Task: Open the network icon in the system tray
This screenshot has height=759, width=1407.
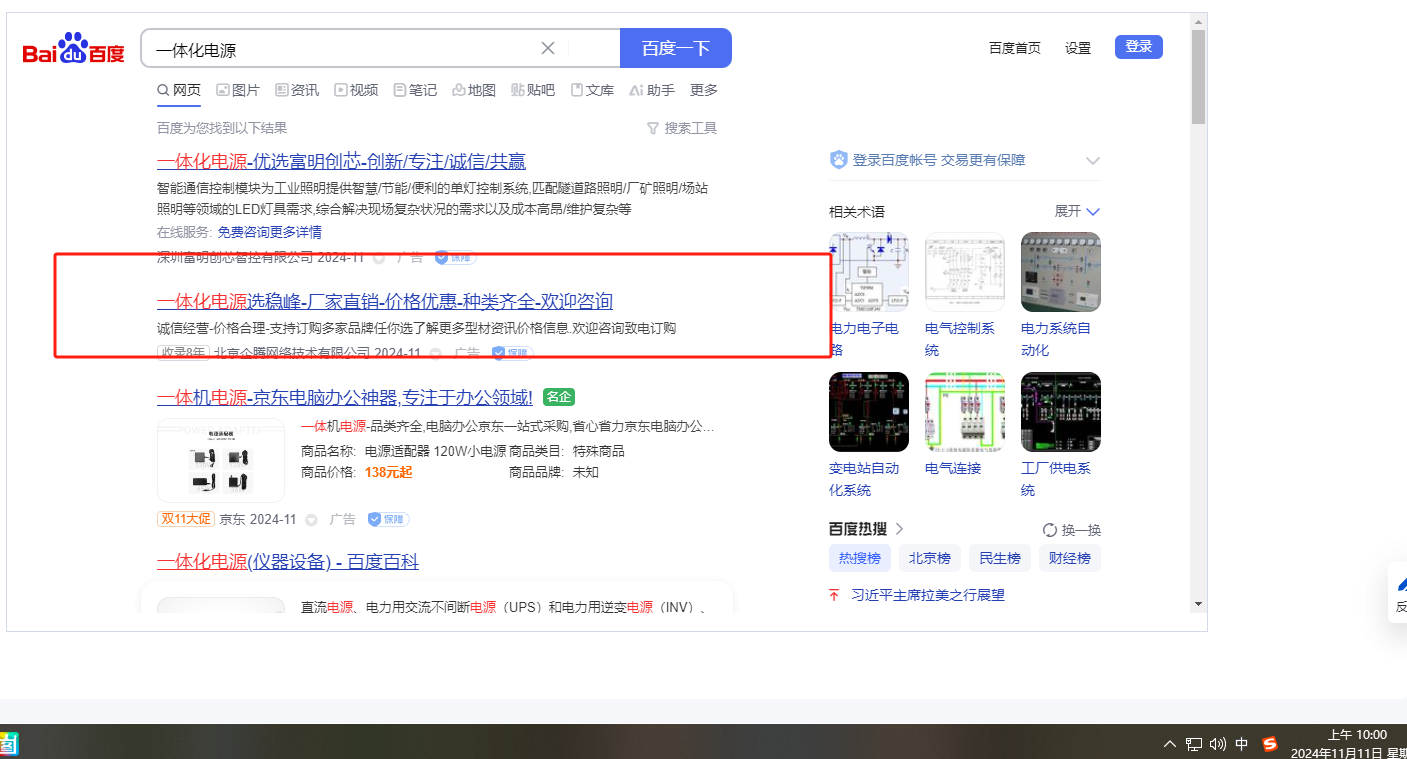Action: click(x=1194, y=744)
